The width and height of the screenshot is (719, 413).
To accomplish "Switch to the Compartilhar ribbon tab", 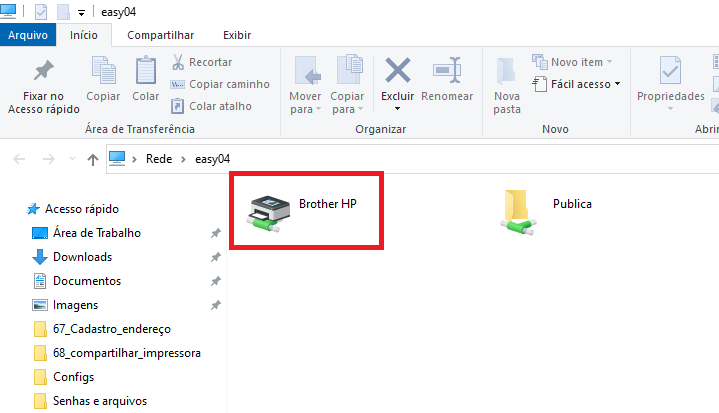I will point(160,35).
